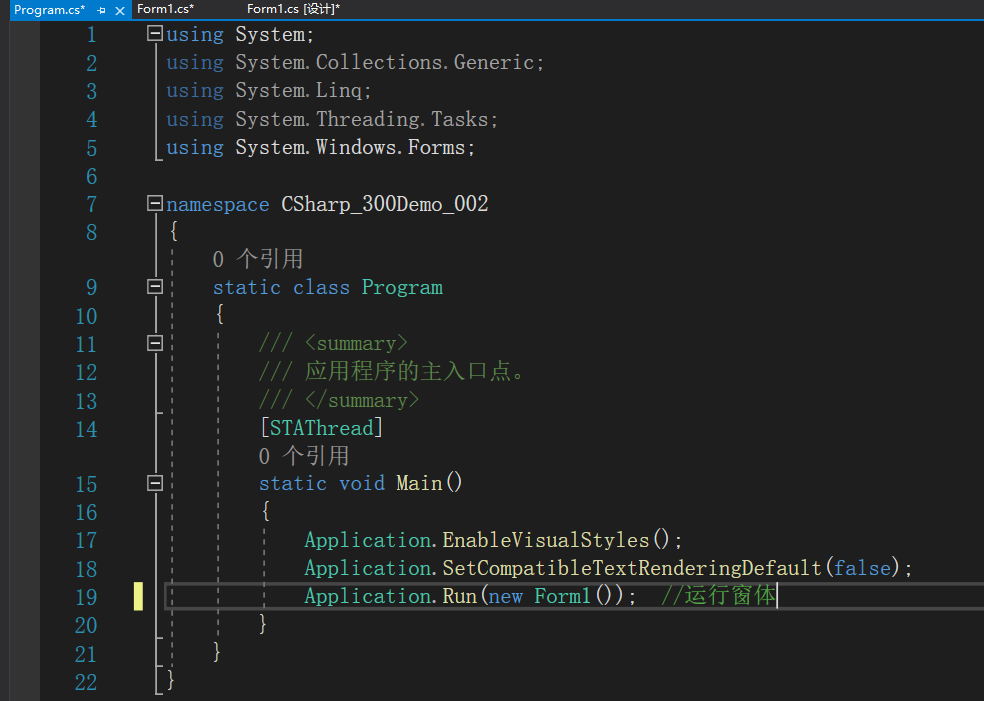Viewport: 984px width, 701px height.
Task: Collapse the namespace CSharp_300Demo_002 block
Action: click(x=154, y=203)
